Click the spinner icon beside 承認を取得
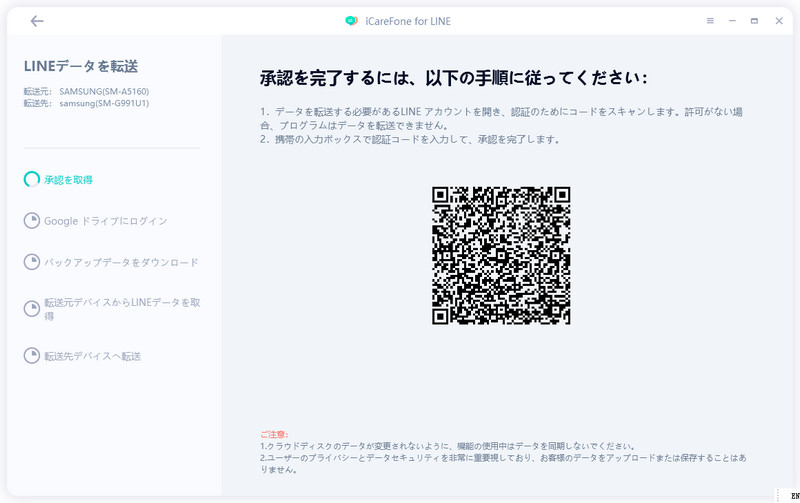The image size is (800, 503). coord(32,179)
